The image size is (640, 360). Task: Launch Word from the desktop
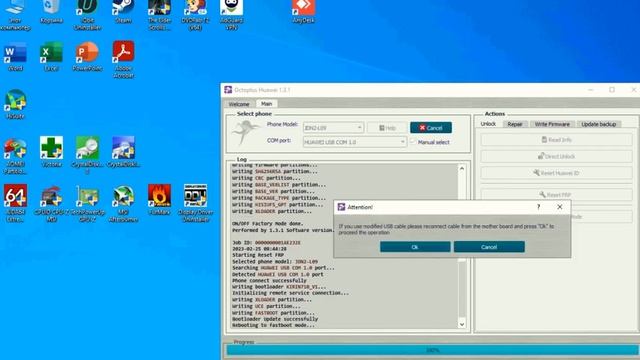[16, 56]
